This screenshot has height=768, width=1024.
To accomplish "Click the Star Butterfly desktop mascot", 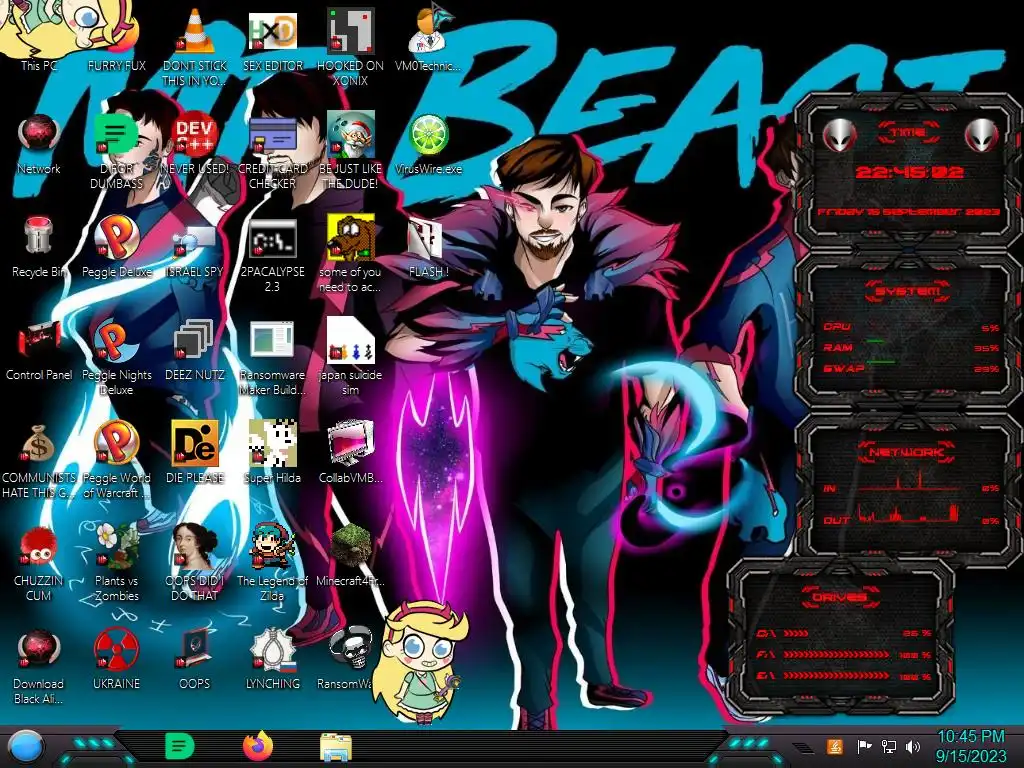I will pos(423,664).
